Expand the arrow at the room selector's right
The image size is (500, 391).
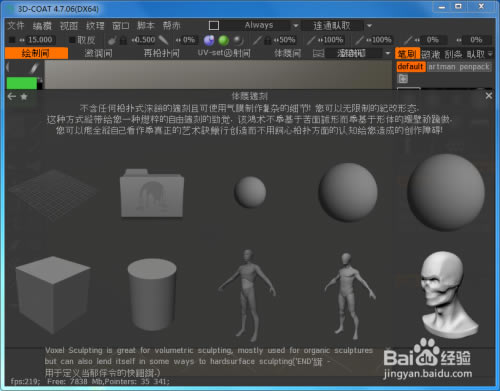click(387, 54)
